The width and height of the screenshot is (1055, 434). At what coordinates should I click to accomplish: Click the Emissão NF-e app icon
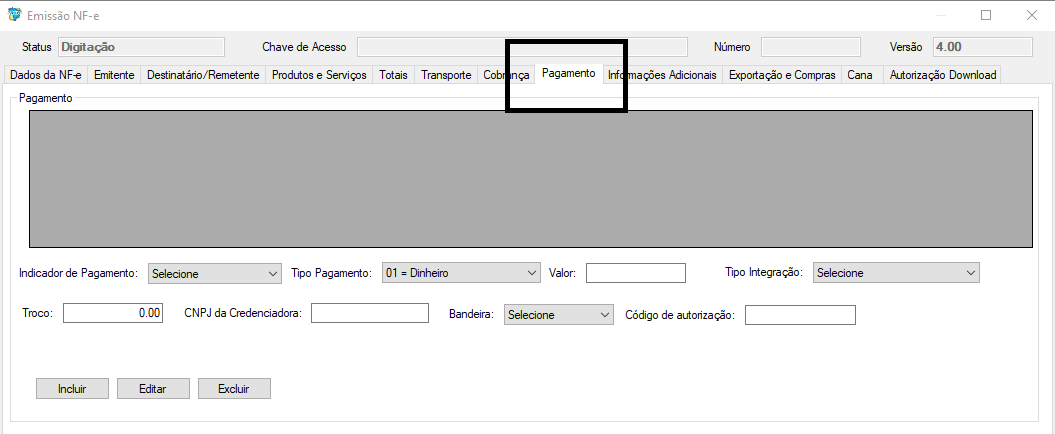coord(13,15)
